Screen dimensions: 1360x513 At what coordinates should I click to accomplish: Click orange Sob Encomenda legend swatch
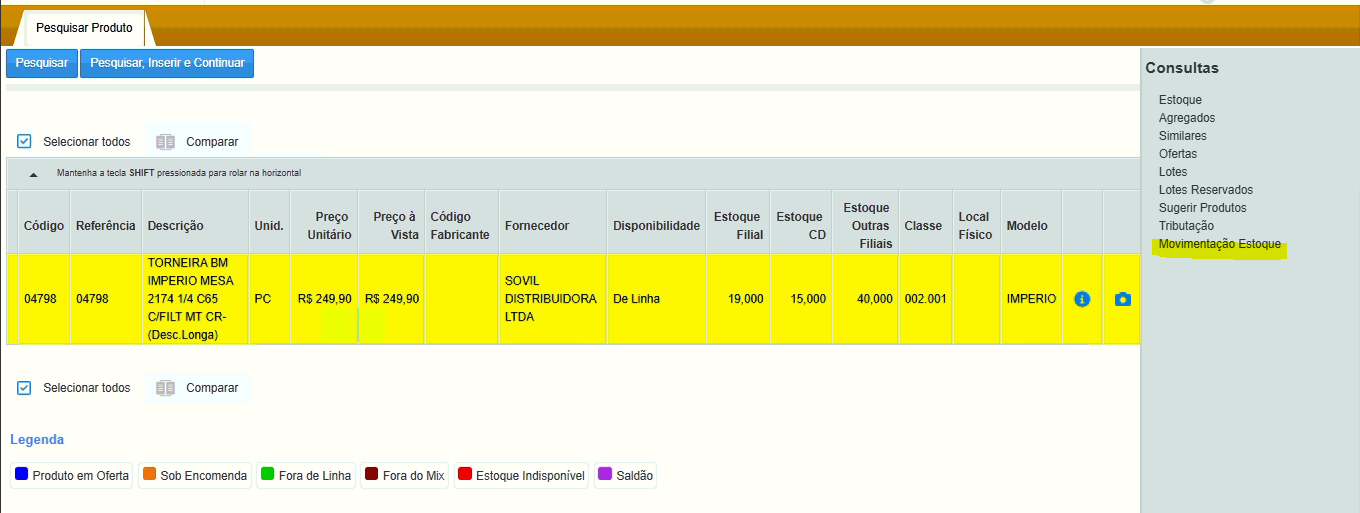tap(149, 474)
